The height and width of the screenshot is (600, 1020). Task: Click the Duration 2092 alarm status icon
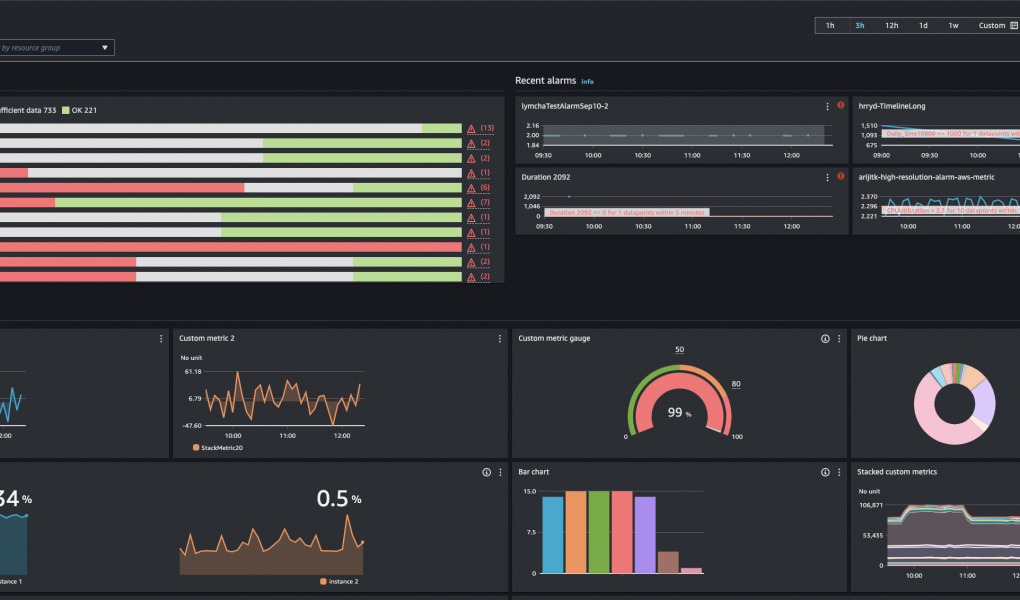click(x=841, y=177)
